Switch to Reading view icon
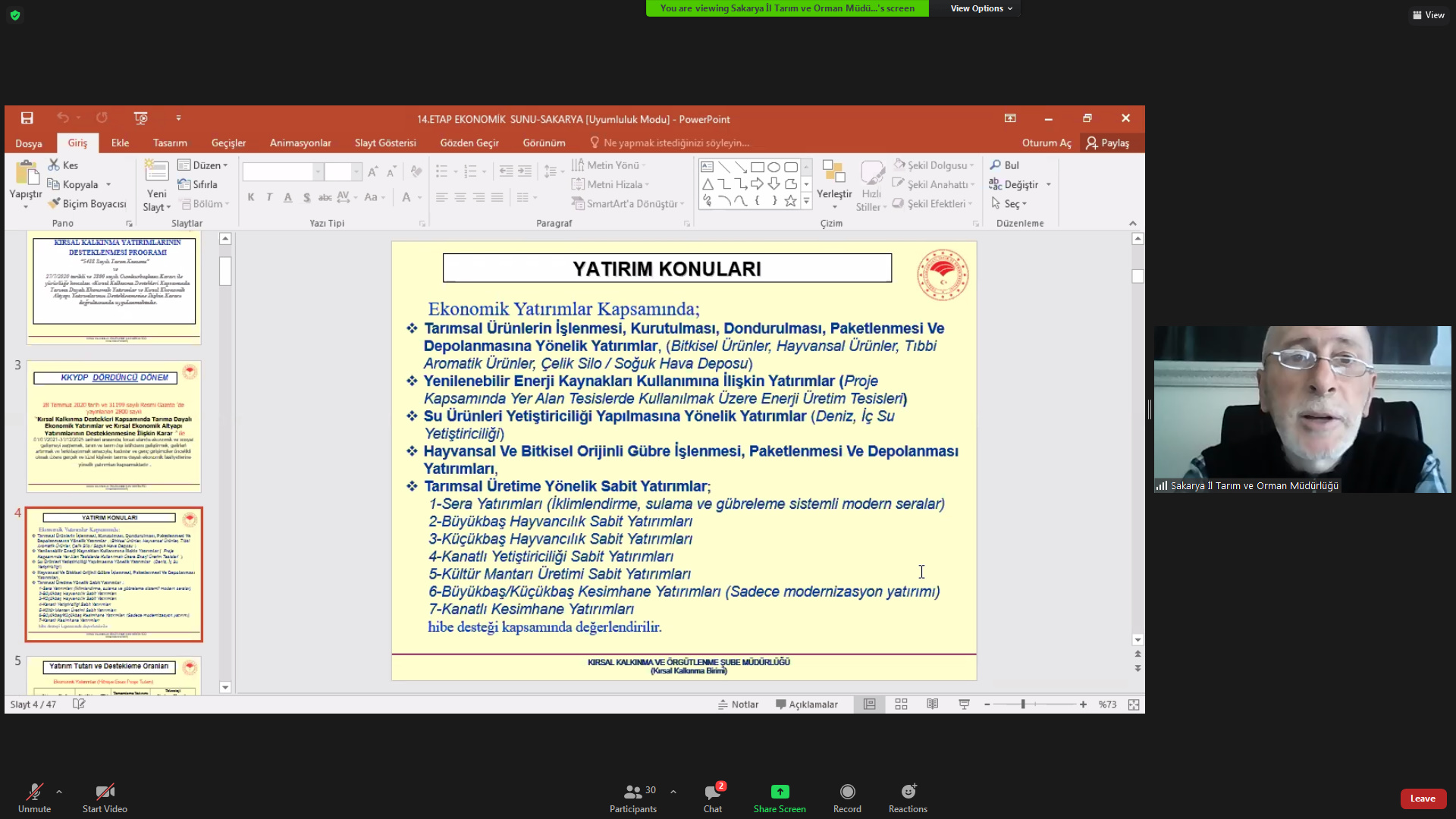Viewport: 1456px width, 819px height. click(x=932, y=704)
